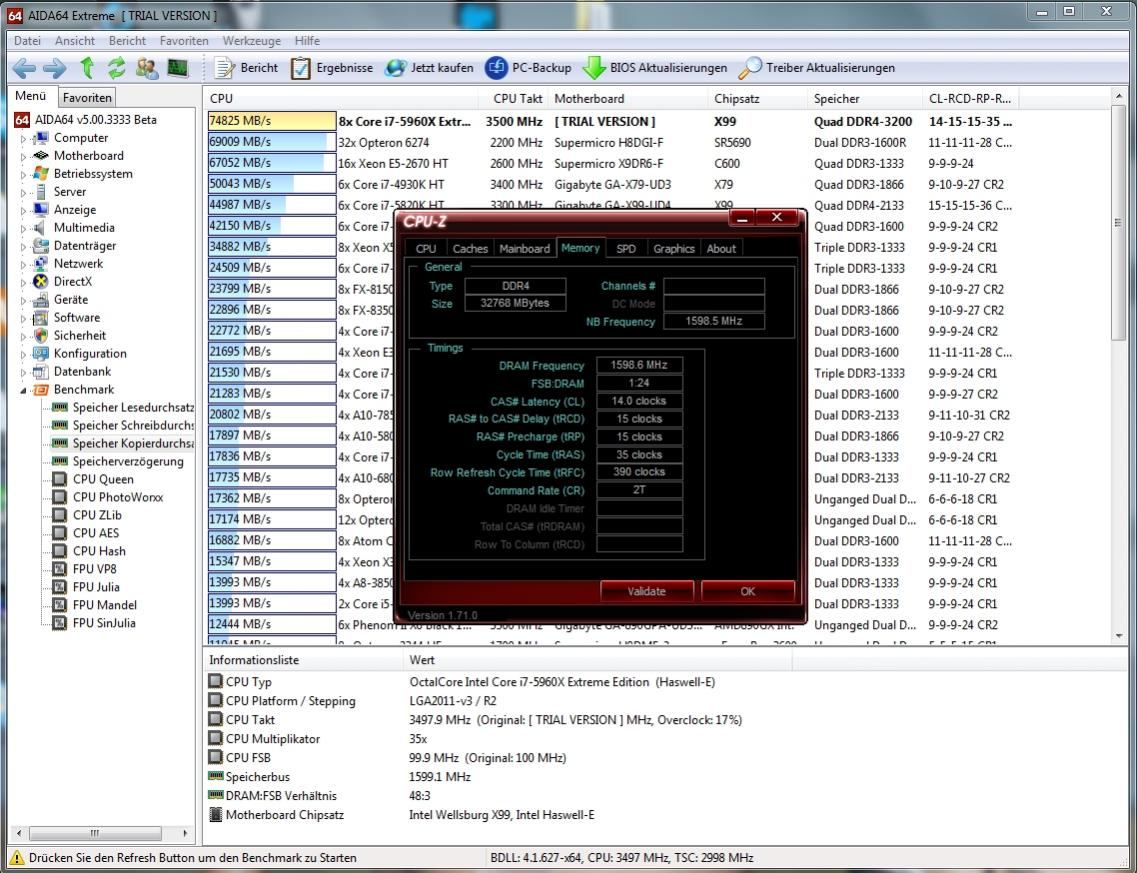Screen dimensions: 1137x873
Task: Open the Bericht report toolbar button
Action: tap(245, 68)
